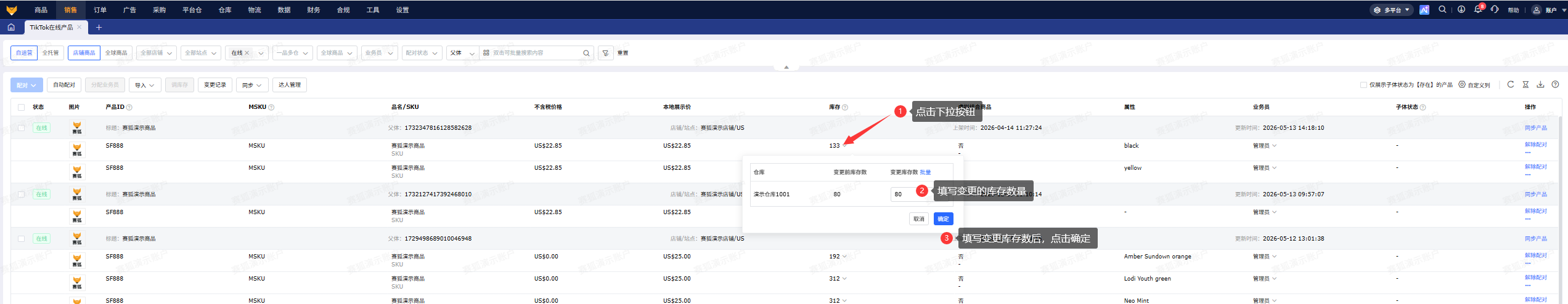Open 自定义列 column settings
The image size is (1568, 304).
pos(1474,85)
